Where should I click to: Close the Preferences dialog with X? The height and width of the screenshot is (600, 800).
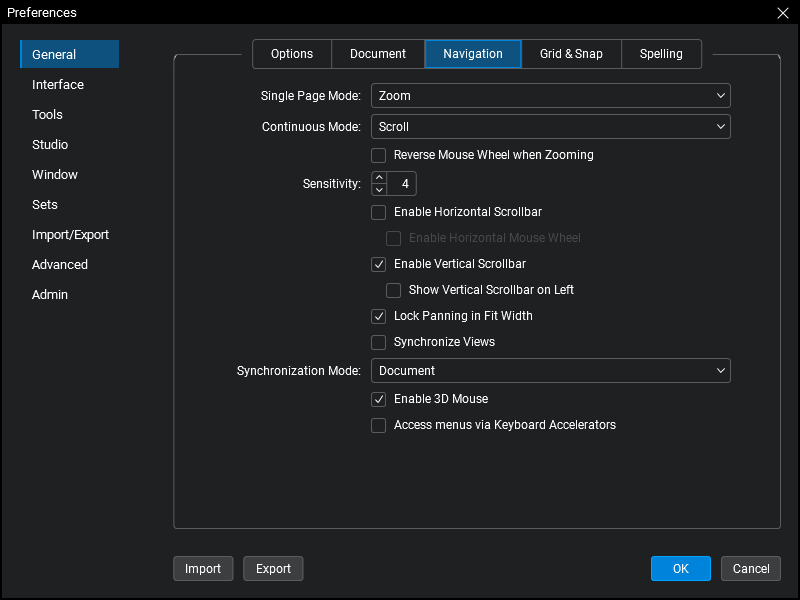click(783, 13)
